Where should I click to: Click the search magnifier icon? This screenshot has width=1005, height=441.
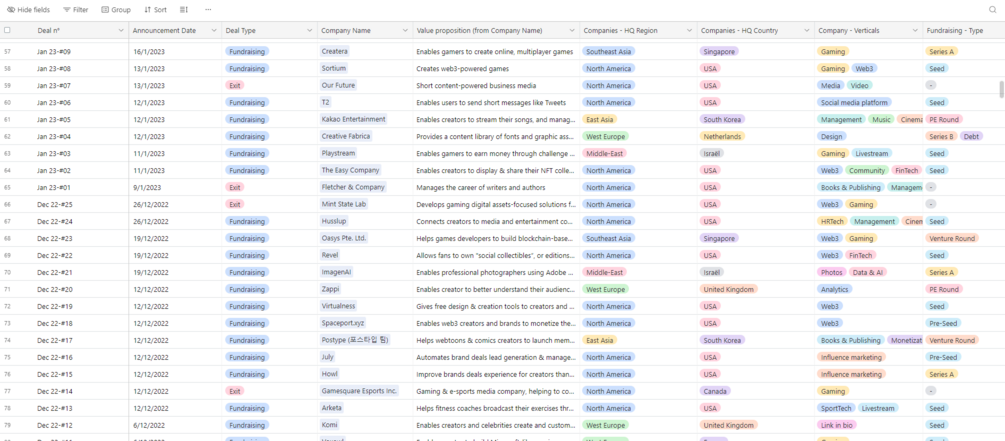point(993,10)
